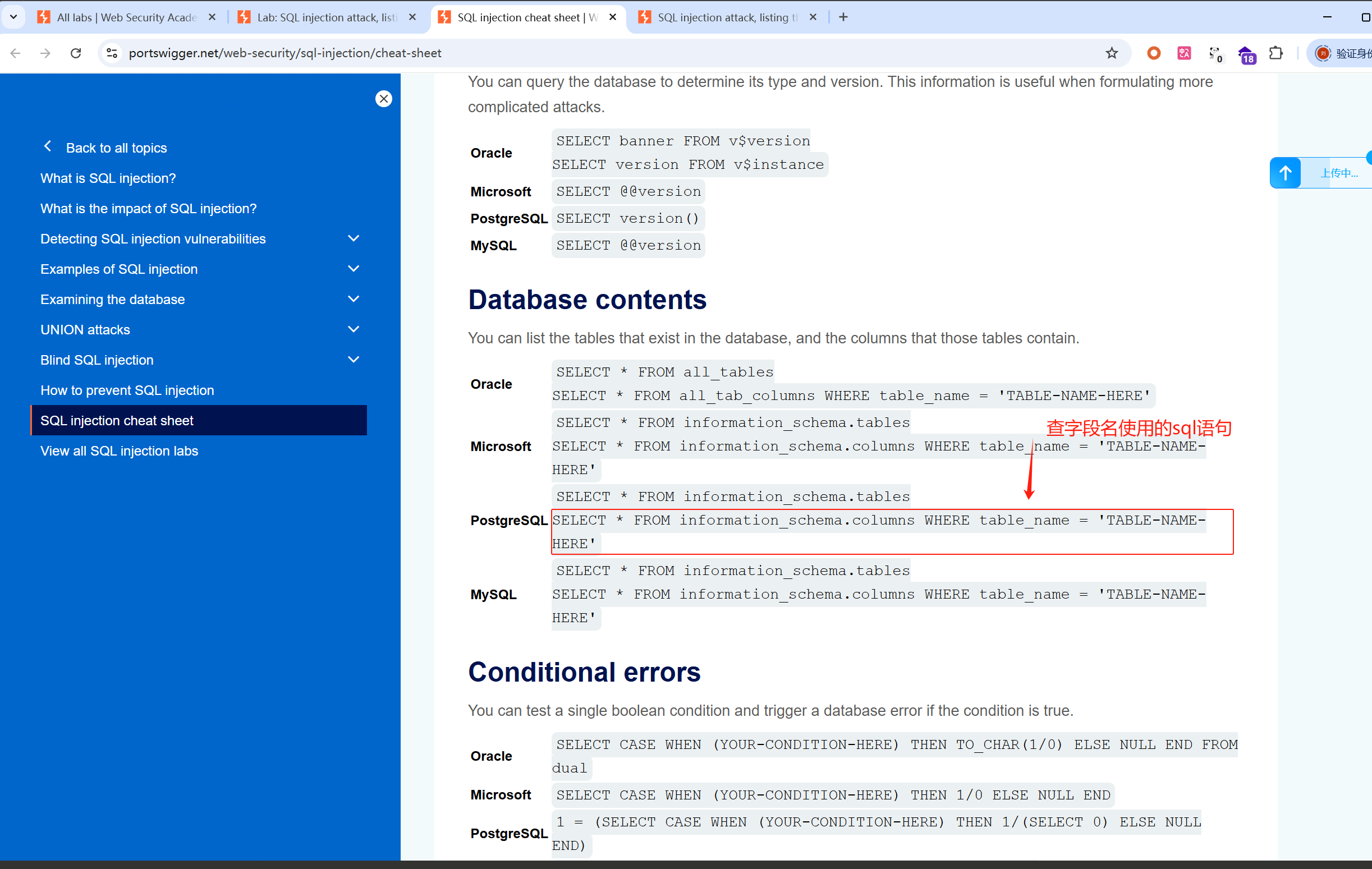The height and width of the screenshot is (869, 1372).
Task: Open How to prevent SQL injection
Action: (127, 390)
